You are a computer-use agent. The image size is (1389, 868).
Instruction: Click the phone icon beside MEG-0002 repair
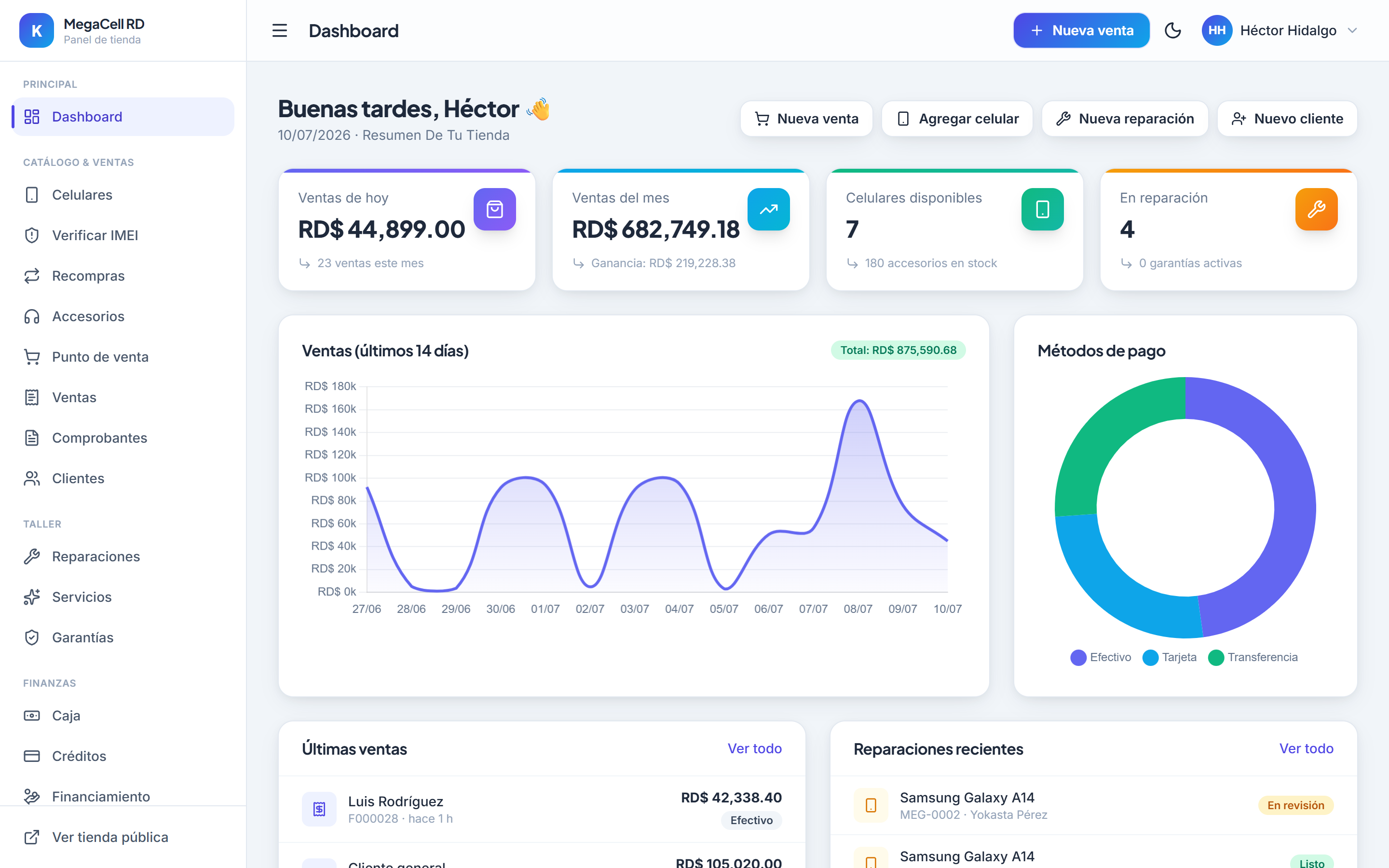(871, 805)
